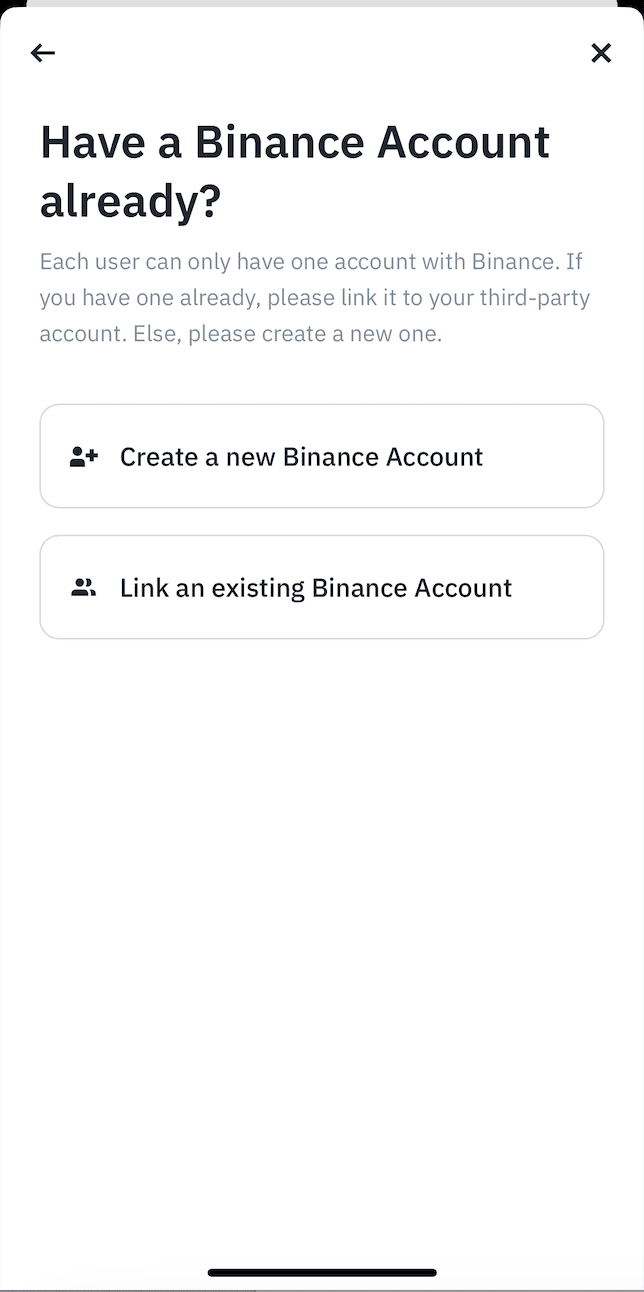The width and height of the screenshot is (644, 1292).
Task: Click the 'Have a Binance Account already?' heading
Action: (x=295, y=171)
